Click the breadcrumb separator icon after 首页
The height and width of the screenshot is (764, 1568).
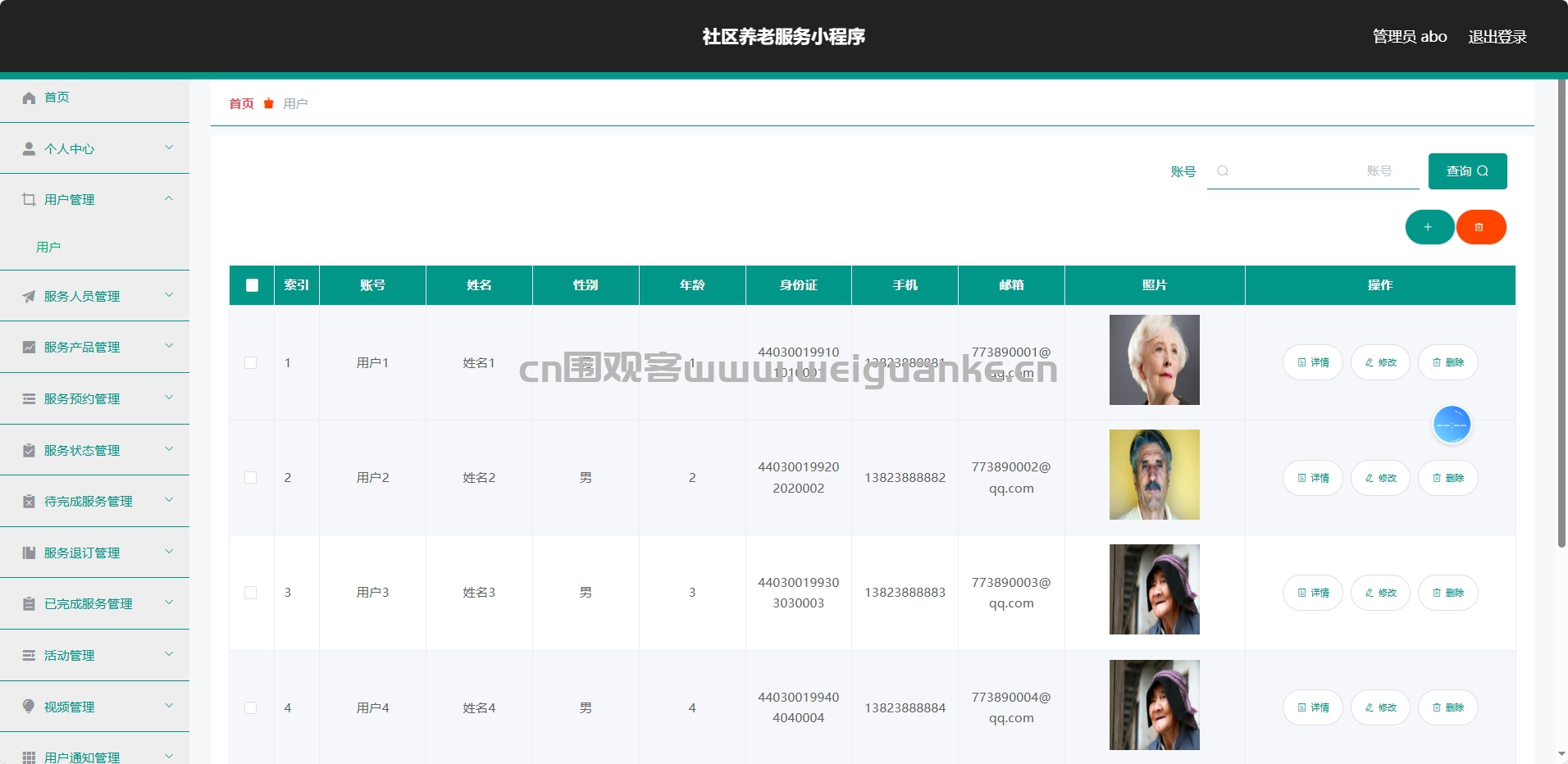click(268, 103)
